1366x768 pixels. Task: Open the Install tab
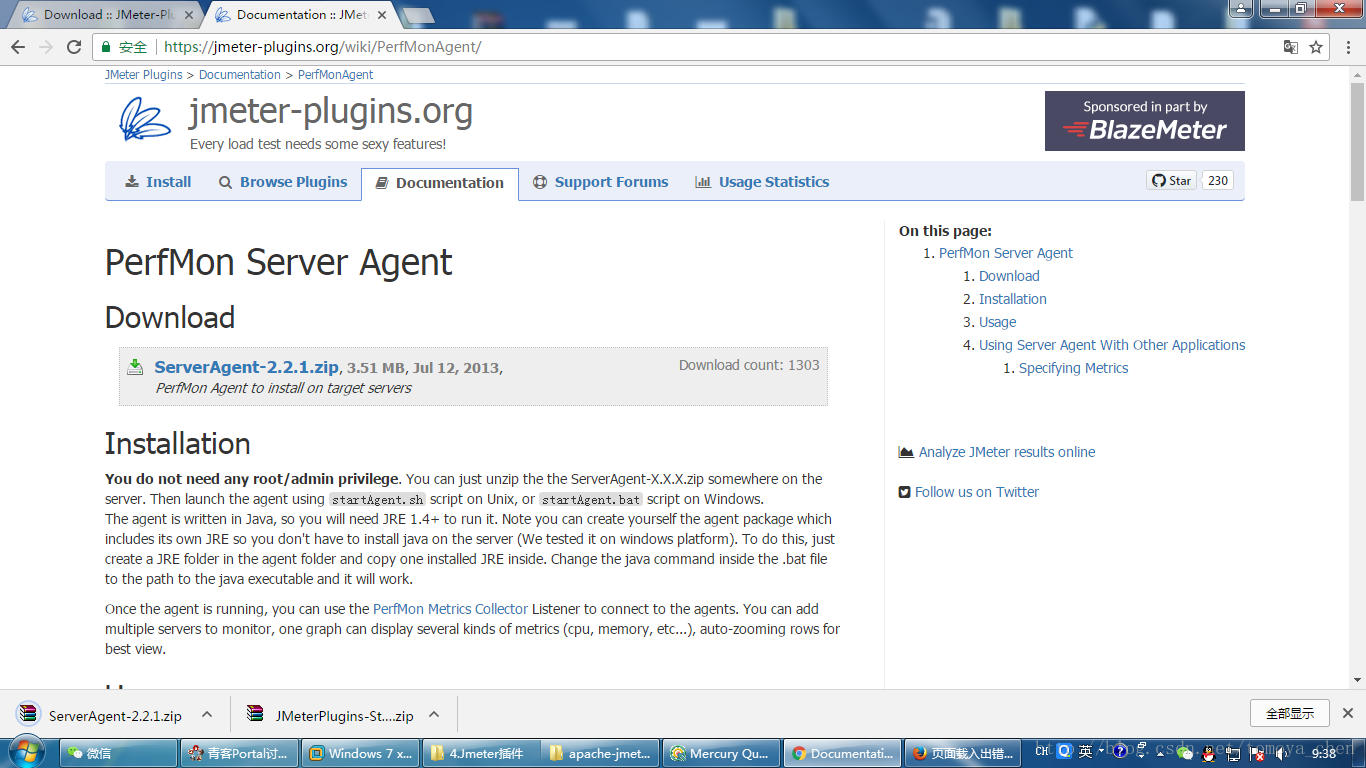(158, 182)
